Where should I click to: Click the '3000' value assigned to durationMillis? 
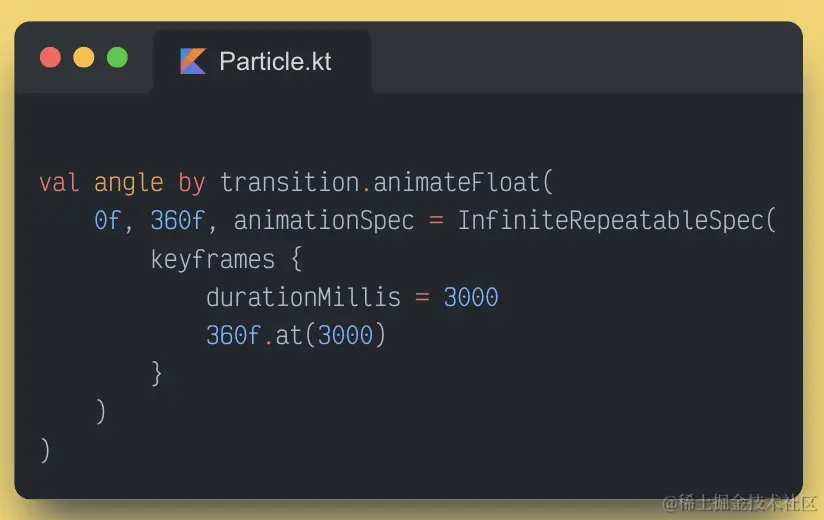tap(471, 297)
